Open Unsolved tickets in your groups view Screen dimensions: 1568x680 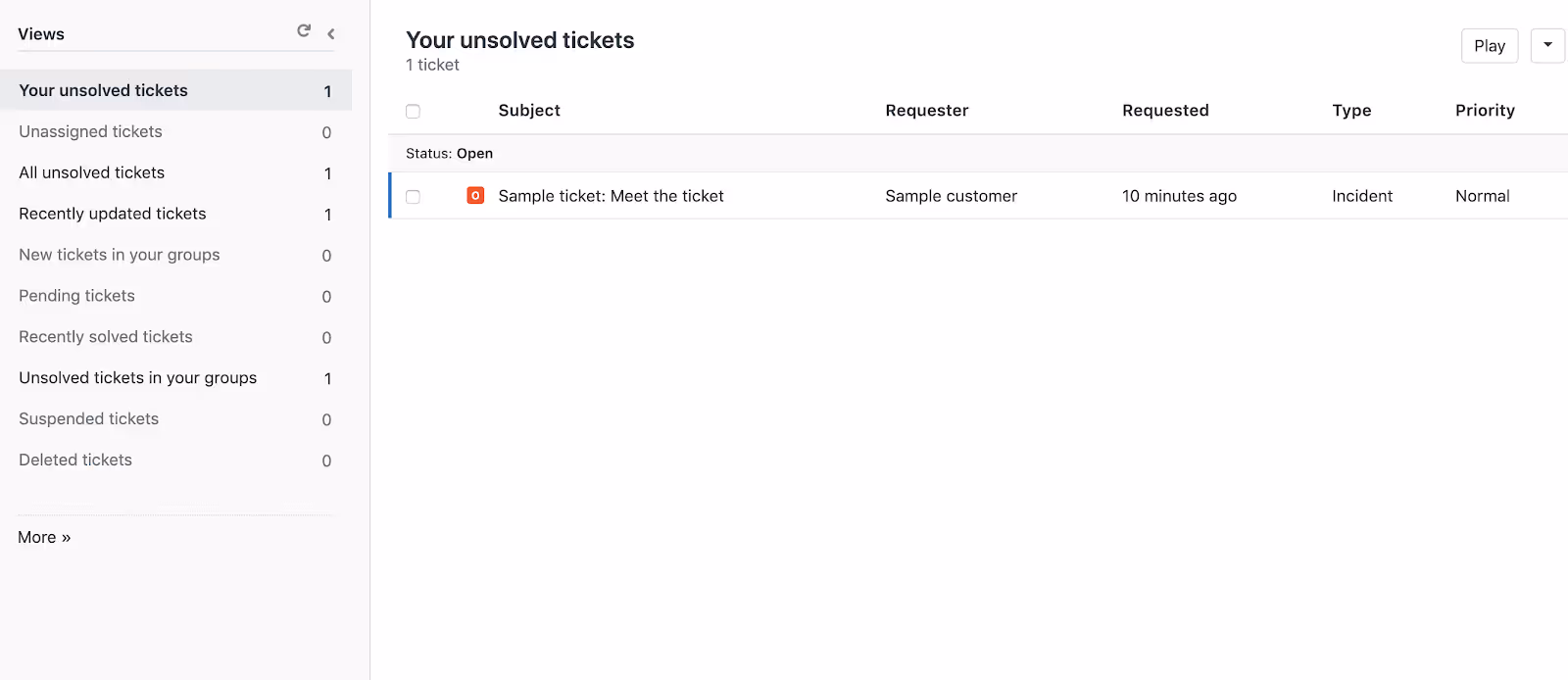137,377
